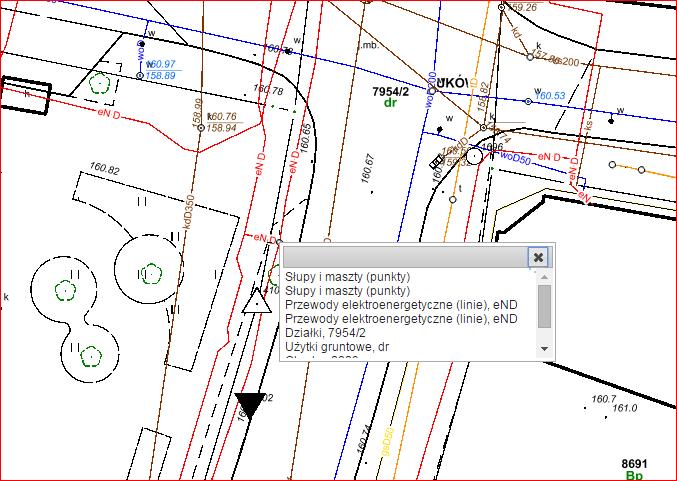Click popup list scroll up arrow
The height and width of the screenshot is (481, 677).
[544, 277]
